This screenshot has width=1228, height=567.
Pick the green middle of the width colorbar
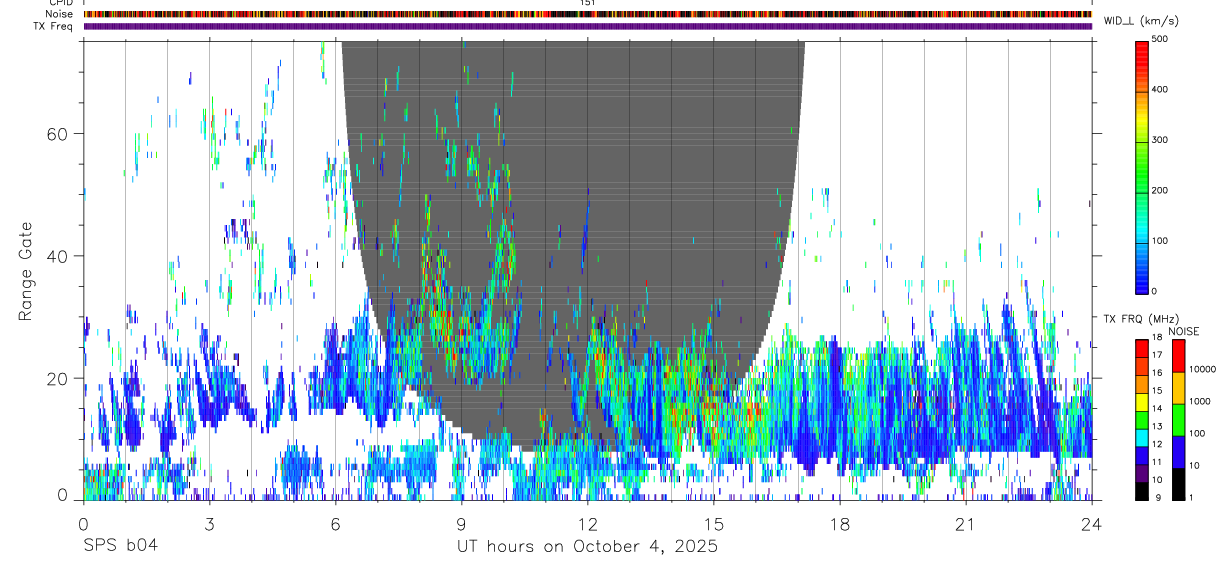click(1142, 166)
